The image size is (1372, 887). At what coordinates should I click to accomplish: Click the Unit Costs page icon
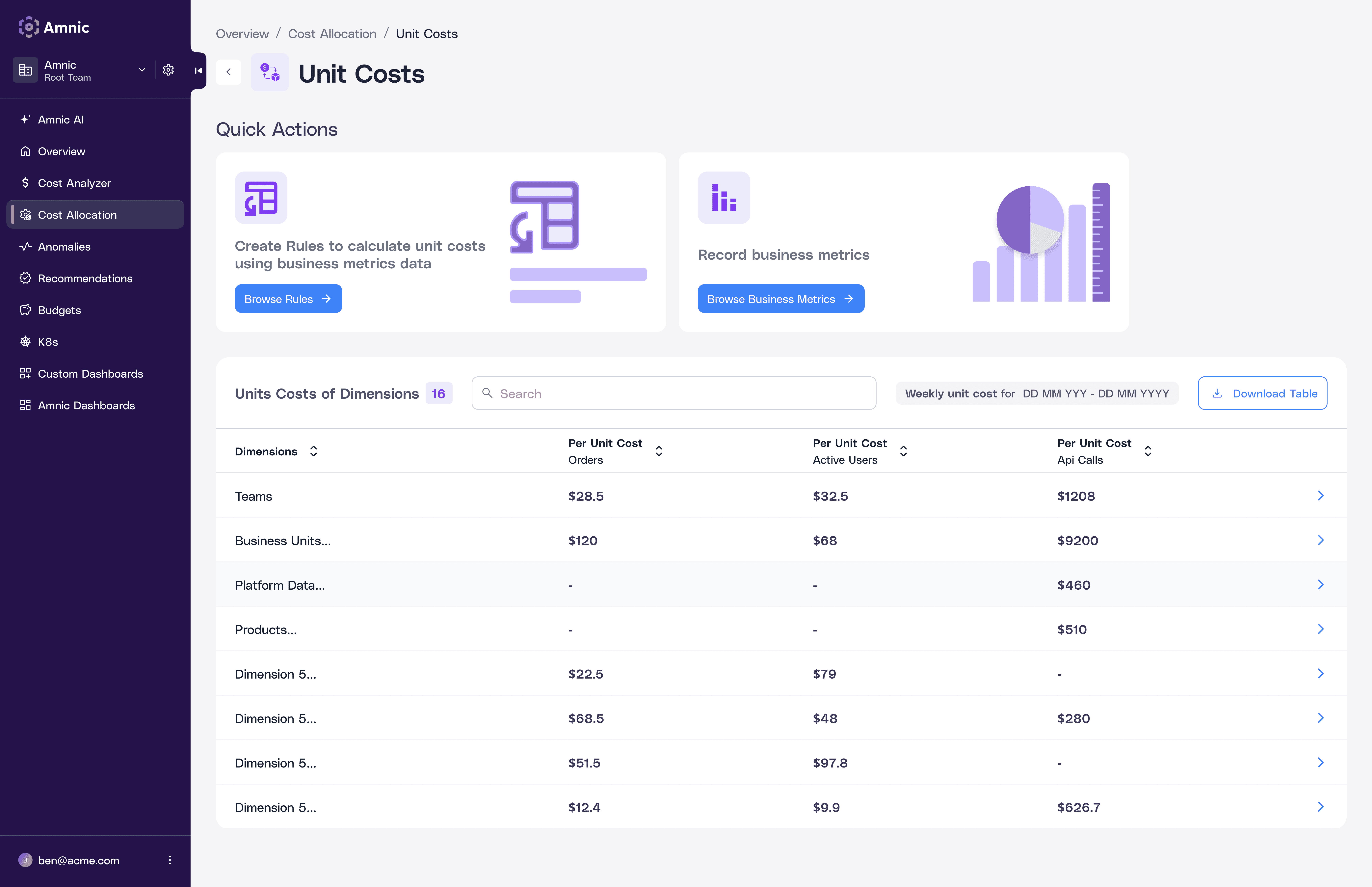tap(270, 73)
